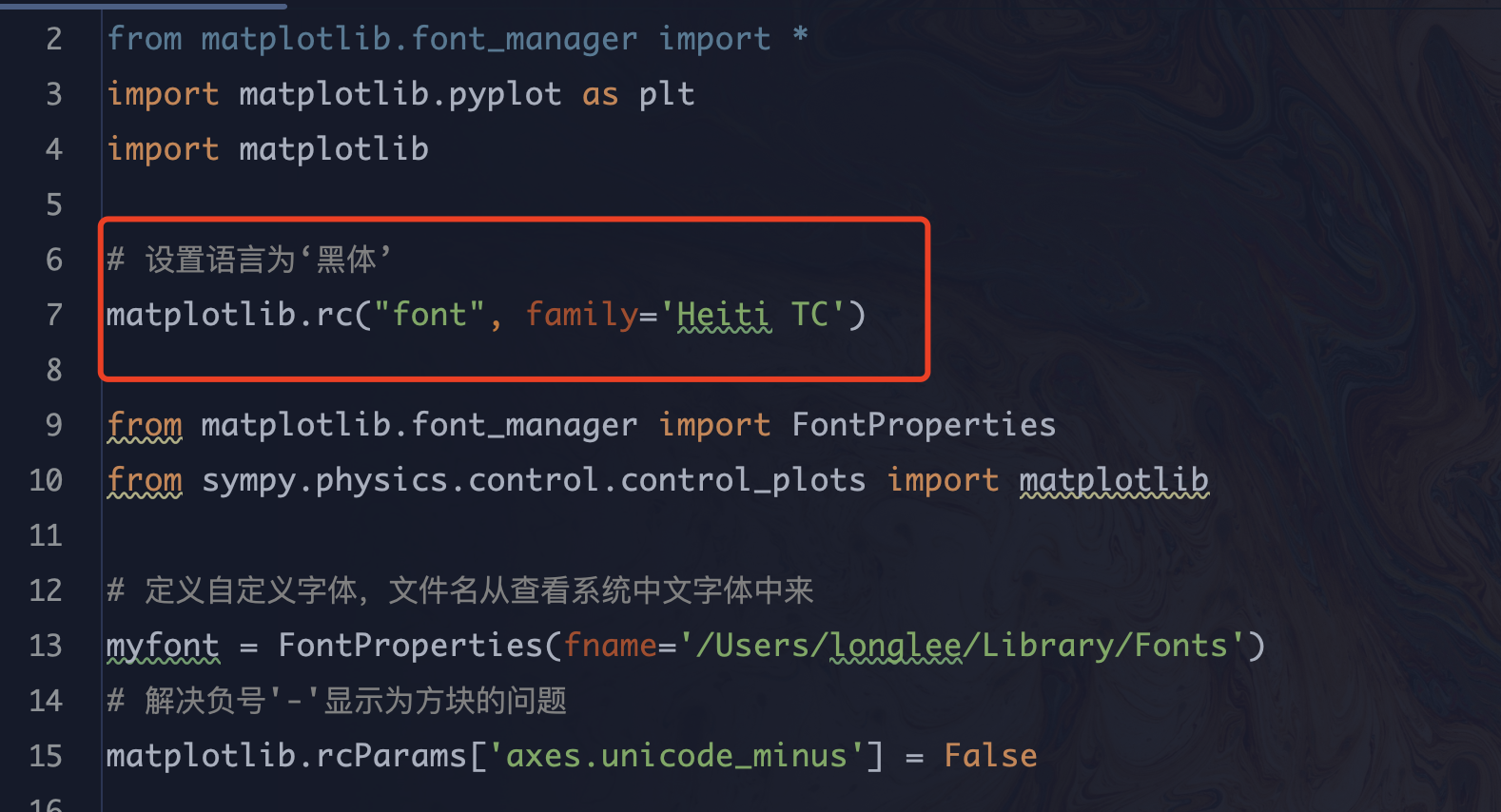This screenshot has height=812, width=1501.
Task: Click the horizontal scrollbar at top of editor
Action: coord(143,5)
